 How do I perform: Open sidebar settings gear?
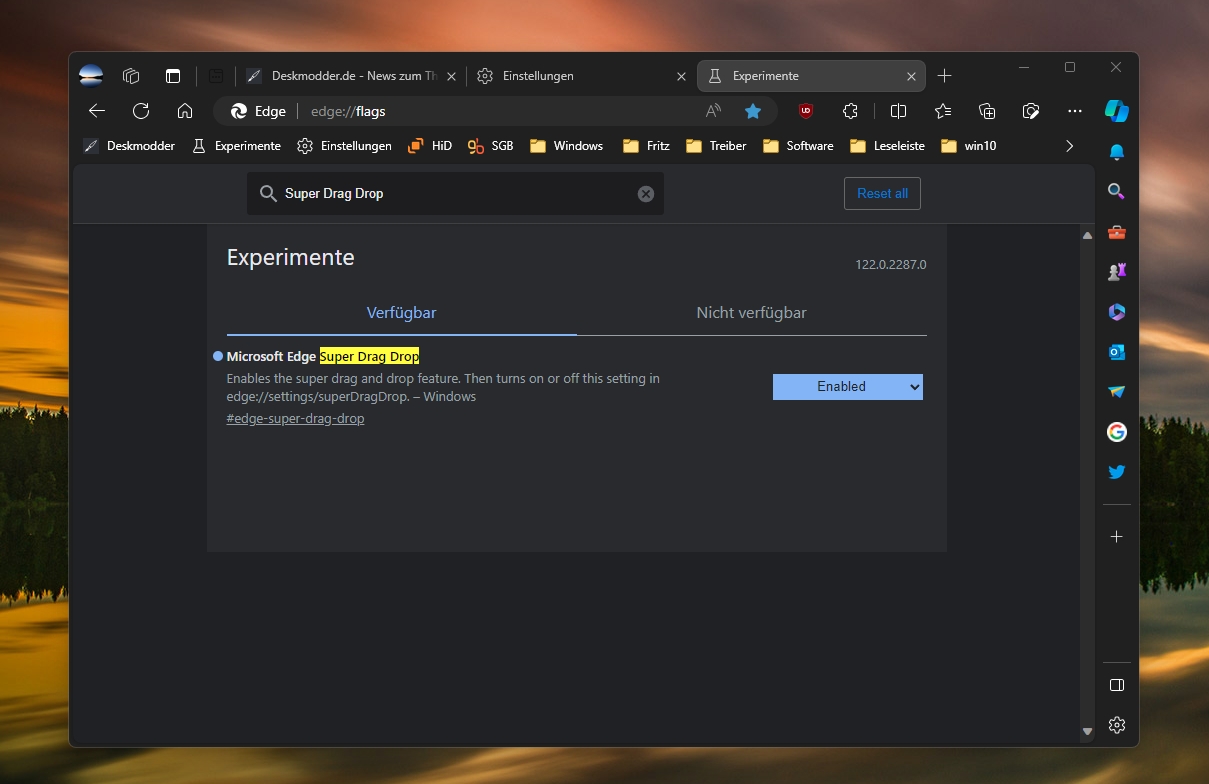[1117, 725]
